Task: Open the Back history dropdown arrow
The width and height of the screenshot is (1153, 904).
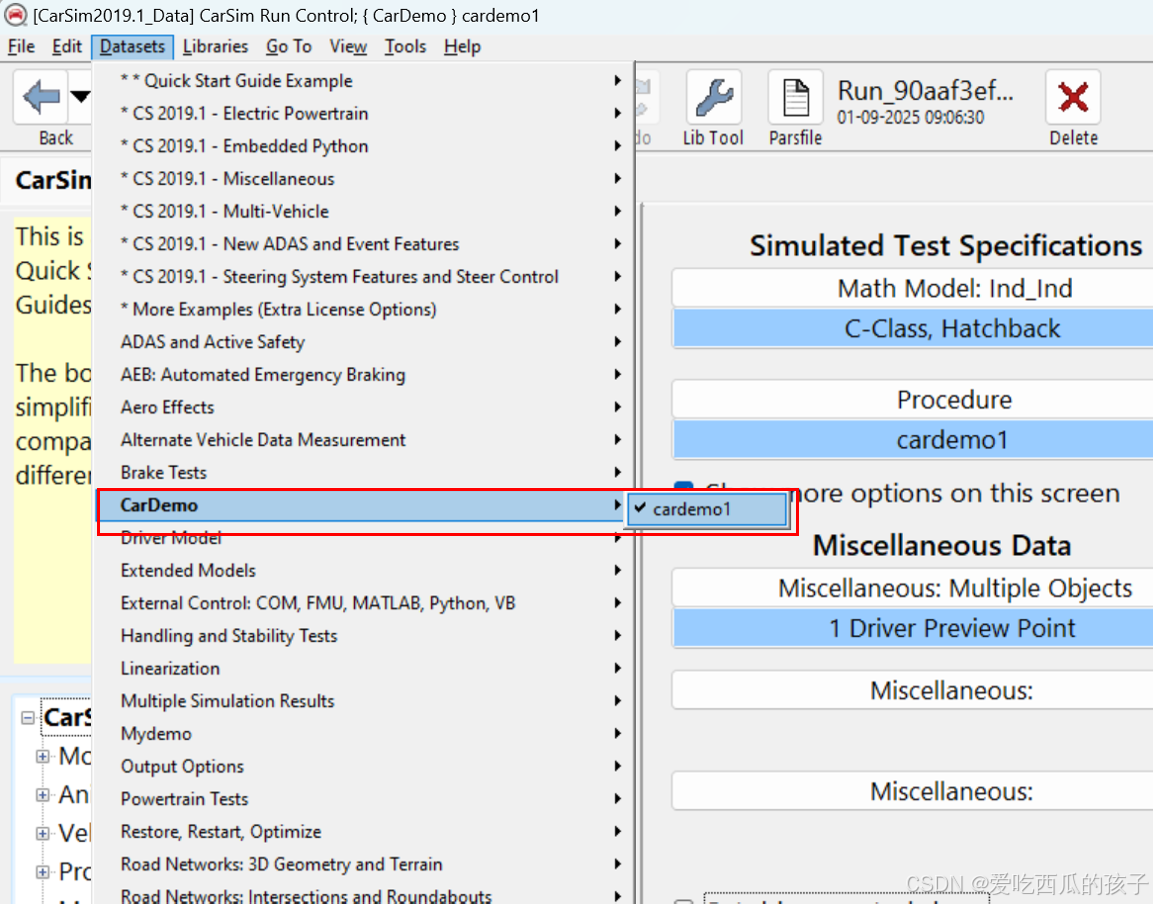Action: coord(80,96)
